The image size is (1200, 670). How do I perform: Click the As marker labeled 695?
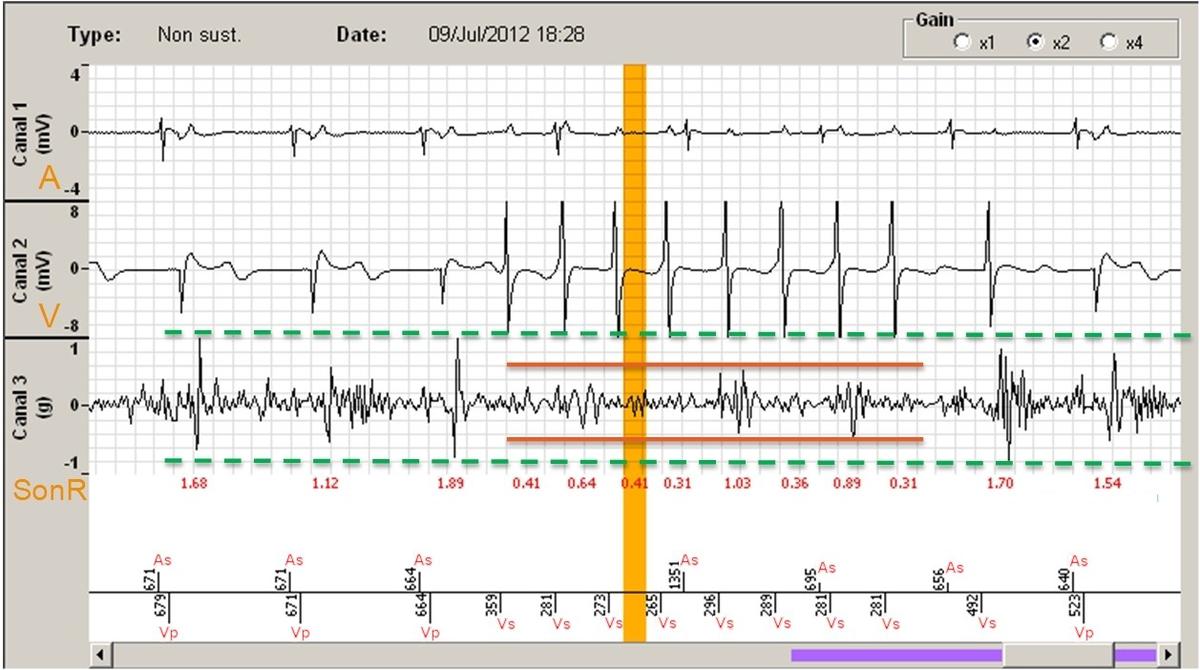tap(826, 567)
